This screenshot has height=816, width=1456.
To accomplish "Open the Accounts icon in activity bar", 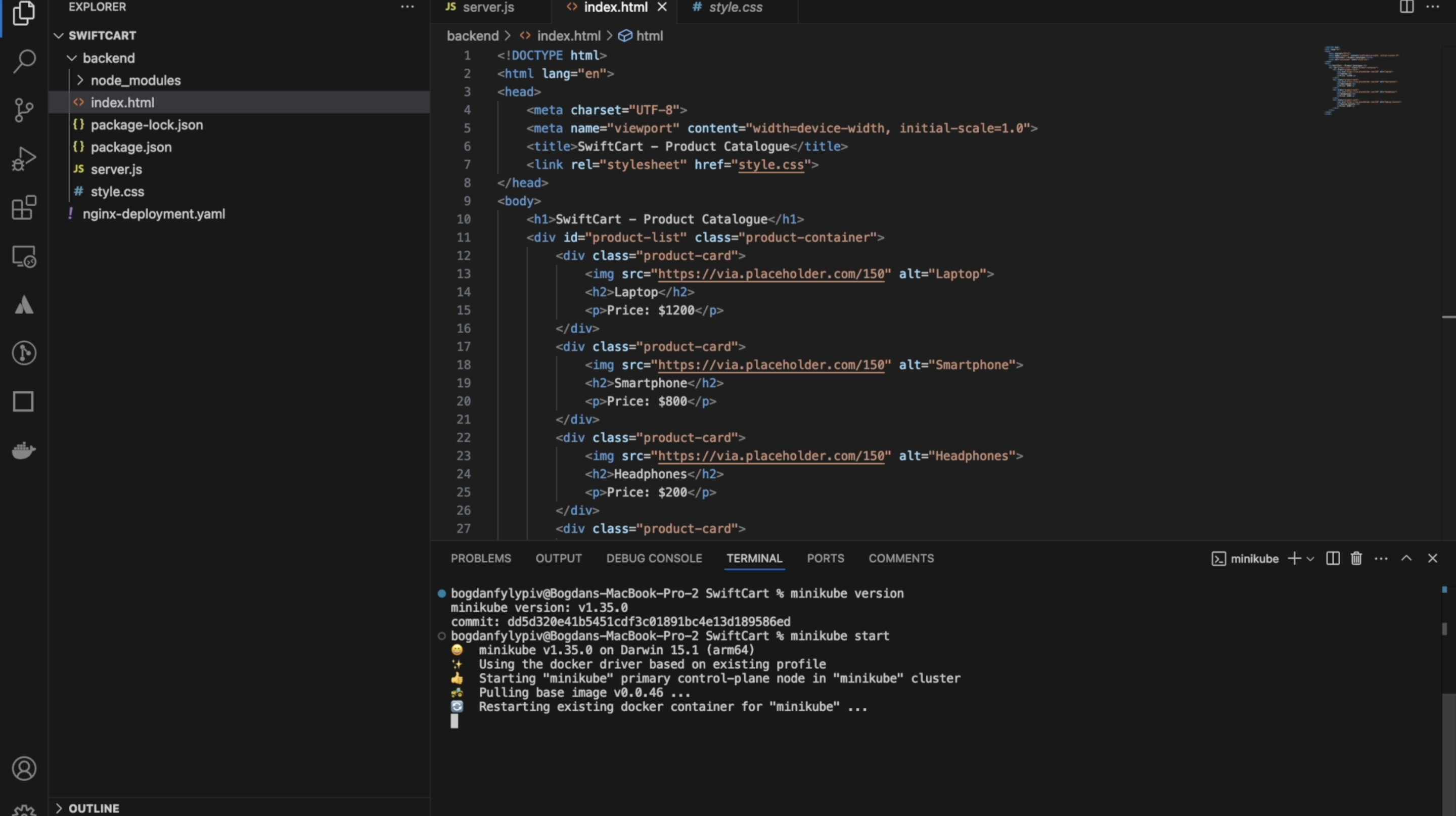I will 24,768.
